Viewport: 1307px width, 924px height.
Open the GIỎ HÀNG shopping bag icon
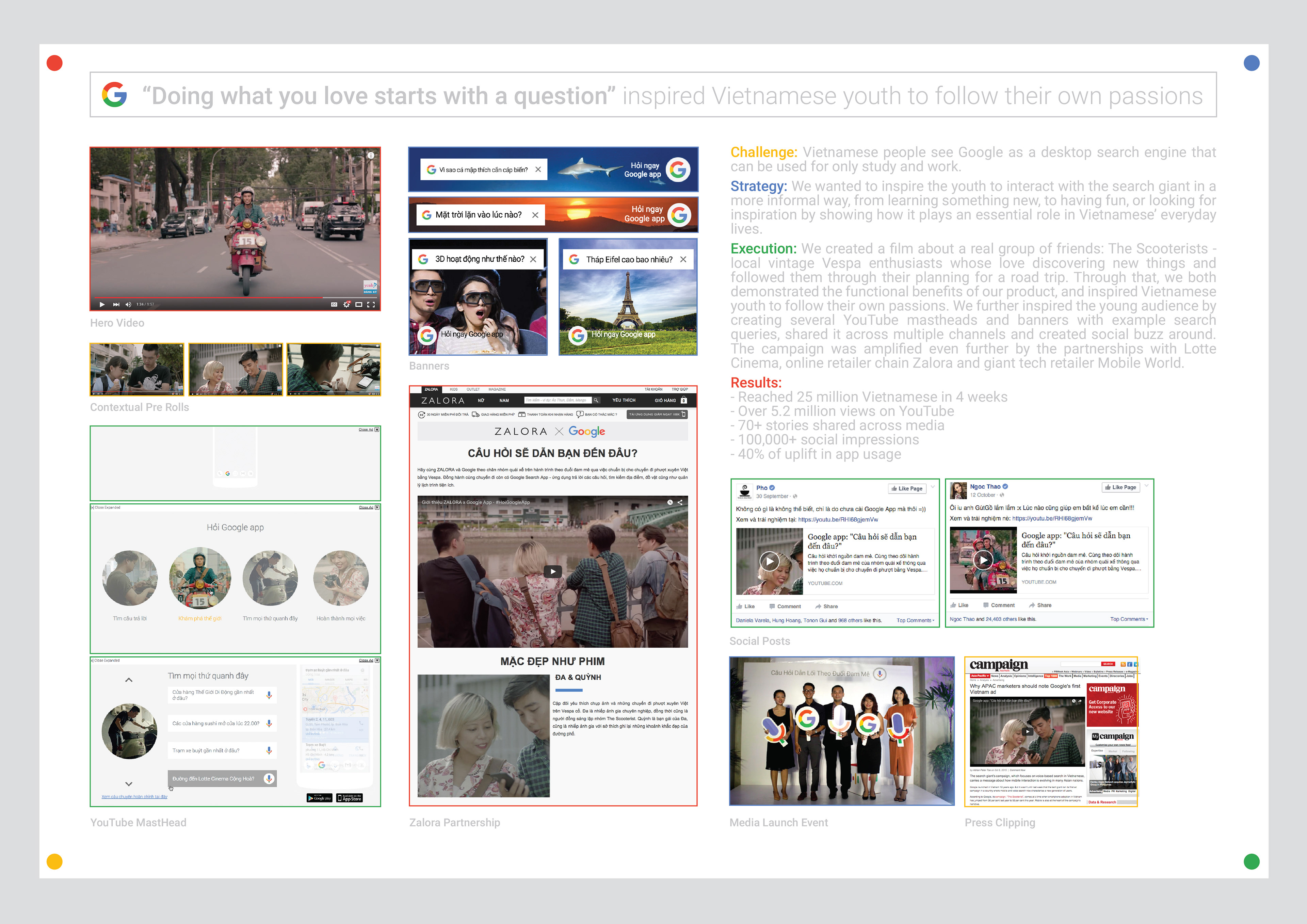684,400
